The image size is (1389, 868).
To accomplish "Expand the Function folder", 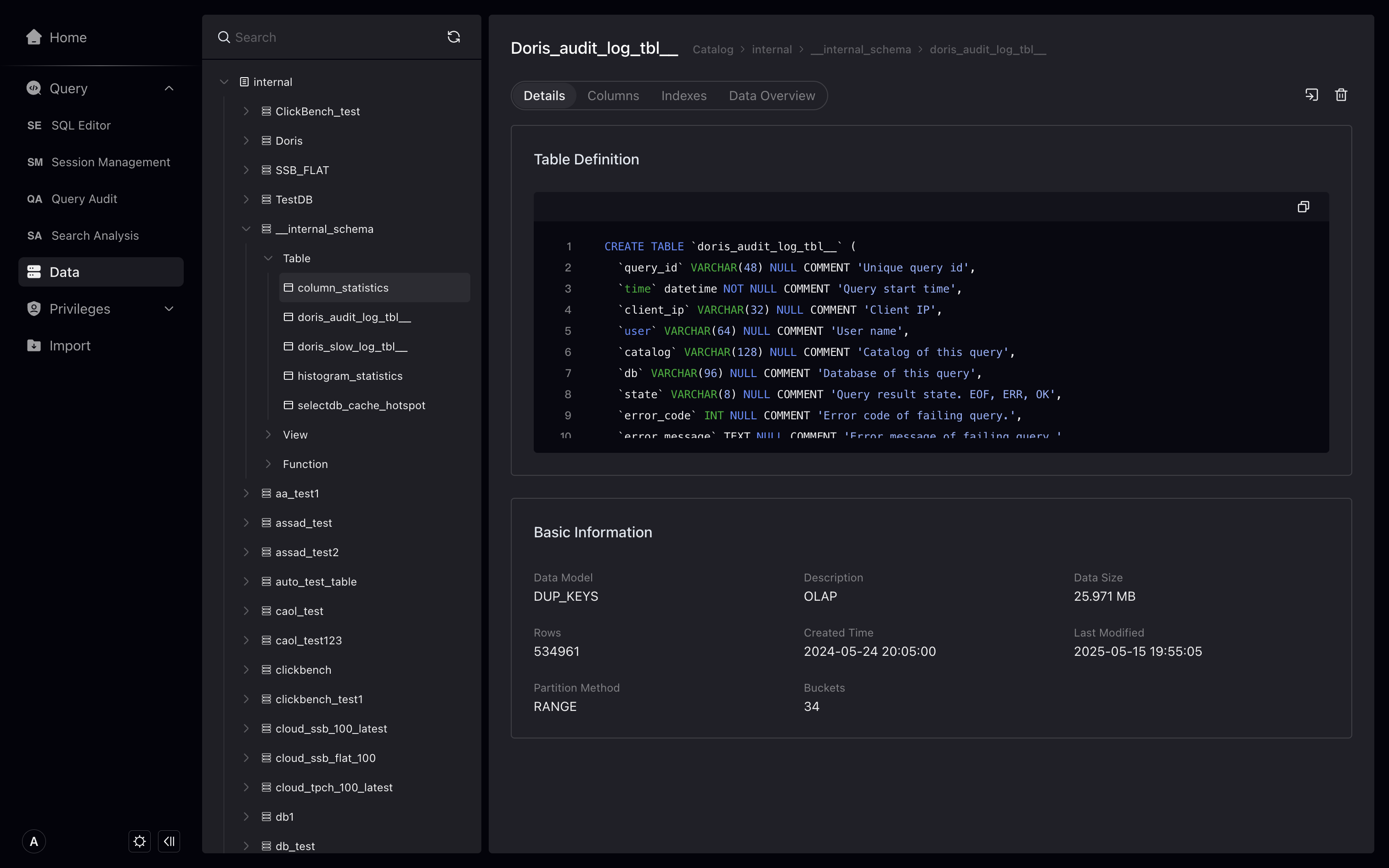I will pyautogui.click(x=268, y=464).
